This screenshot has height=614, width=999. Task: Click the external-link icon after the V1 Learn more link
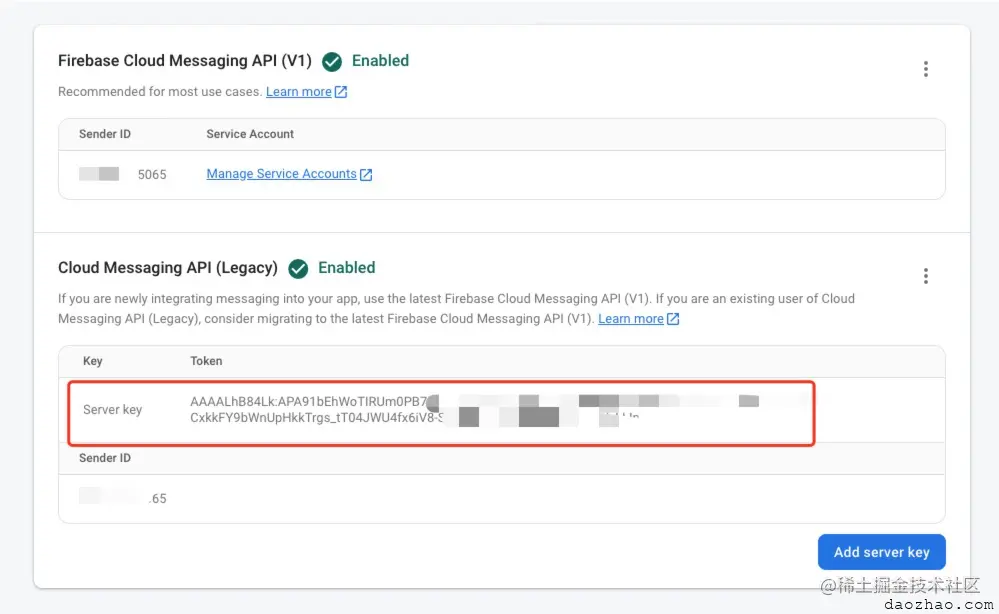(341, 92)
